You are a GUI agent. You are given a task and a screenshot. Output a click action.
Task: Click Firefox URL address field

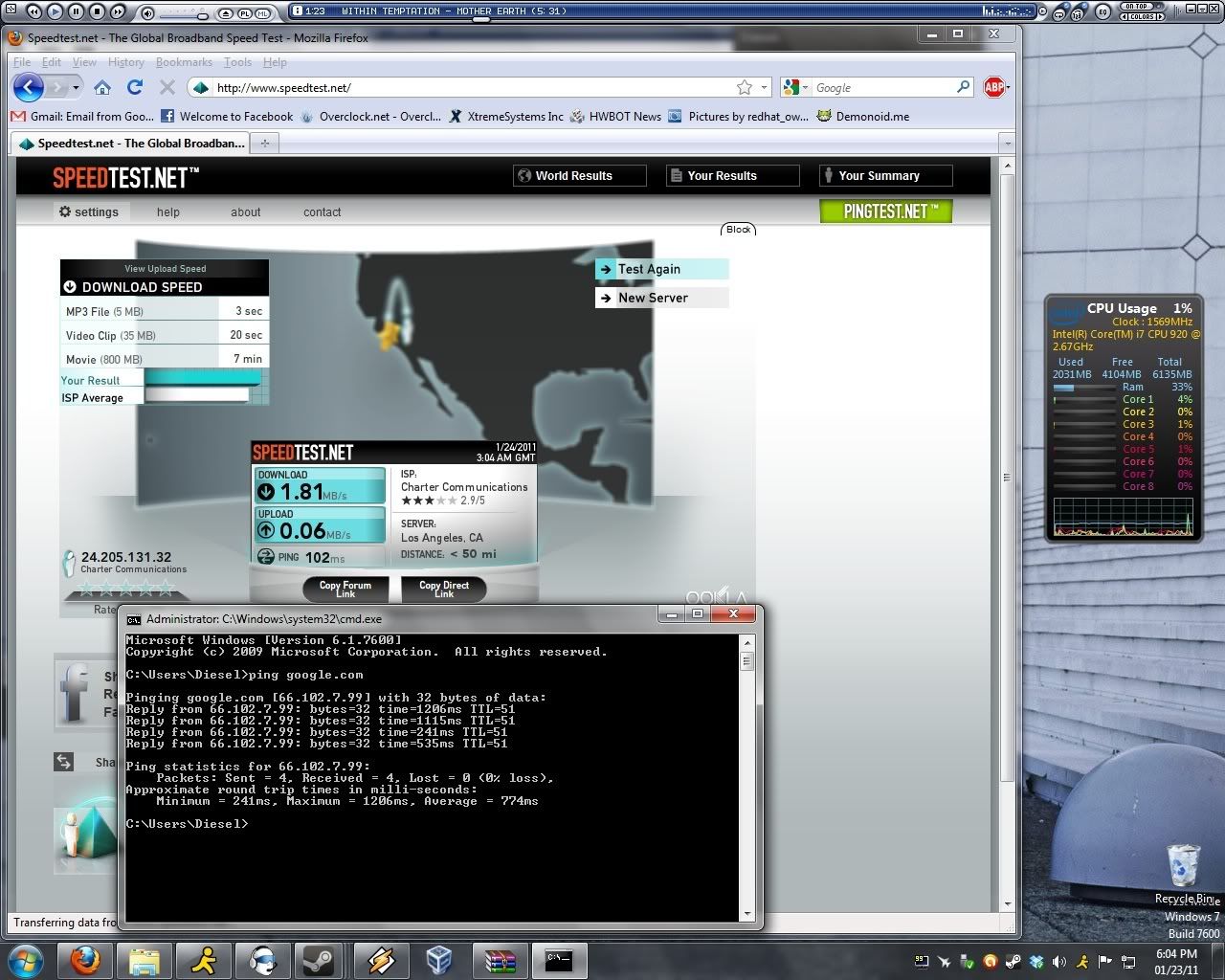pos(475,87)
